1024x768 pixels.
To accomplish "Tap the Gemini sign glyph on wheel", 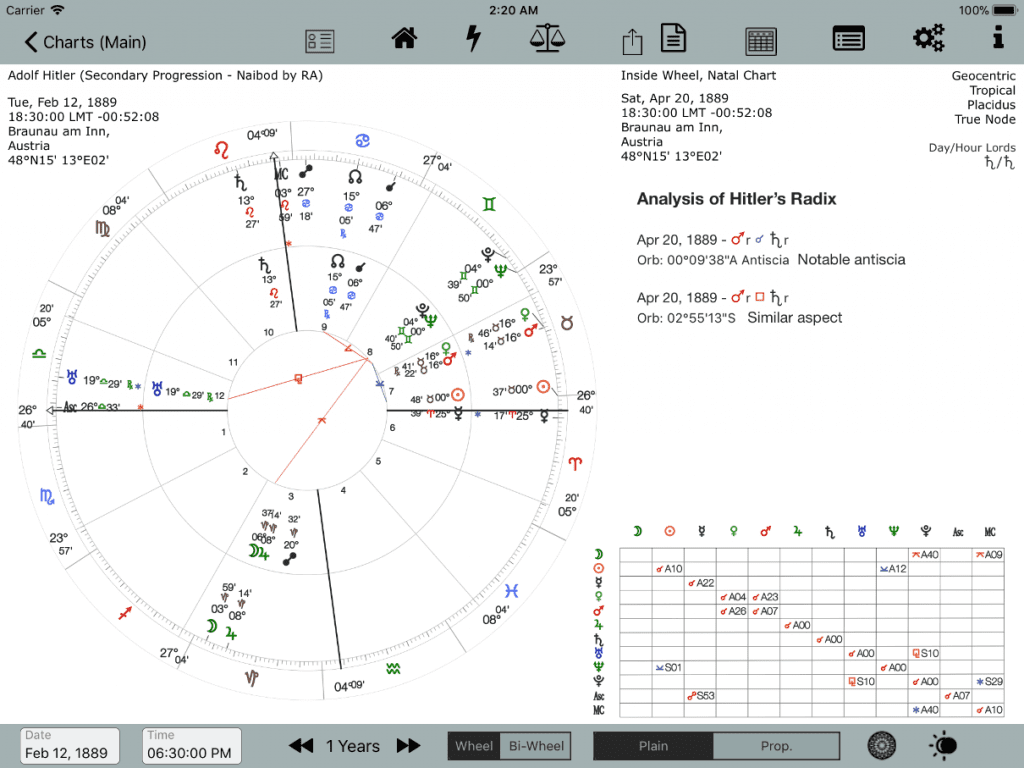I will click(x=489, y=204).
